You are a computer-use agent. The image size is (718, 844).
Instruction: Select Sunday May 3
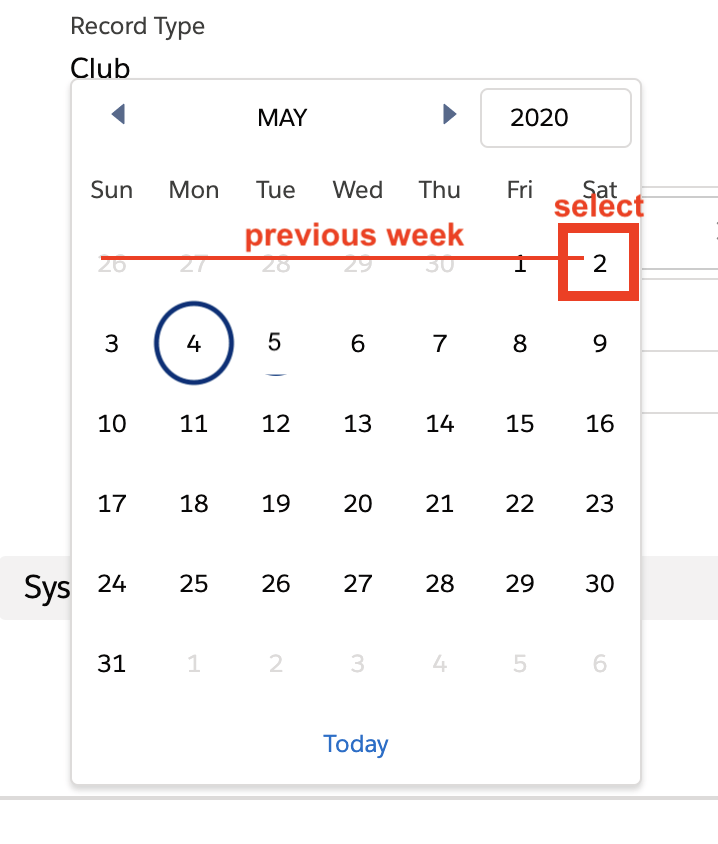[x=112, y=344]
